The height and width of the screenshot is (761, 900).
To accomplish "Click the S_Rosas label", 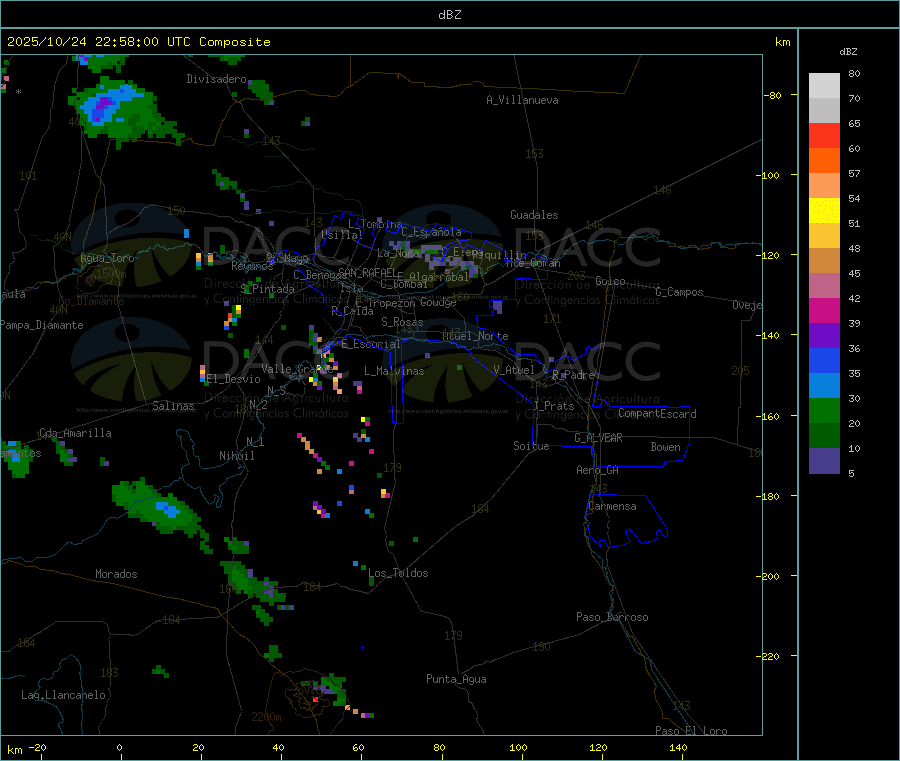I will coord(402,322).
